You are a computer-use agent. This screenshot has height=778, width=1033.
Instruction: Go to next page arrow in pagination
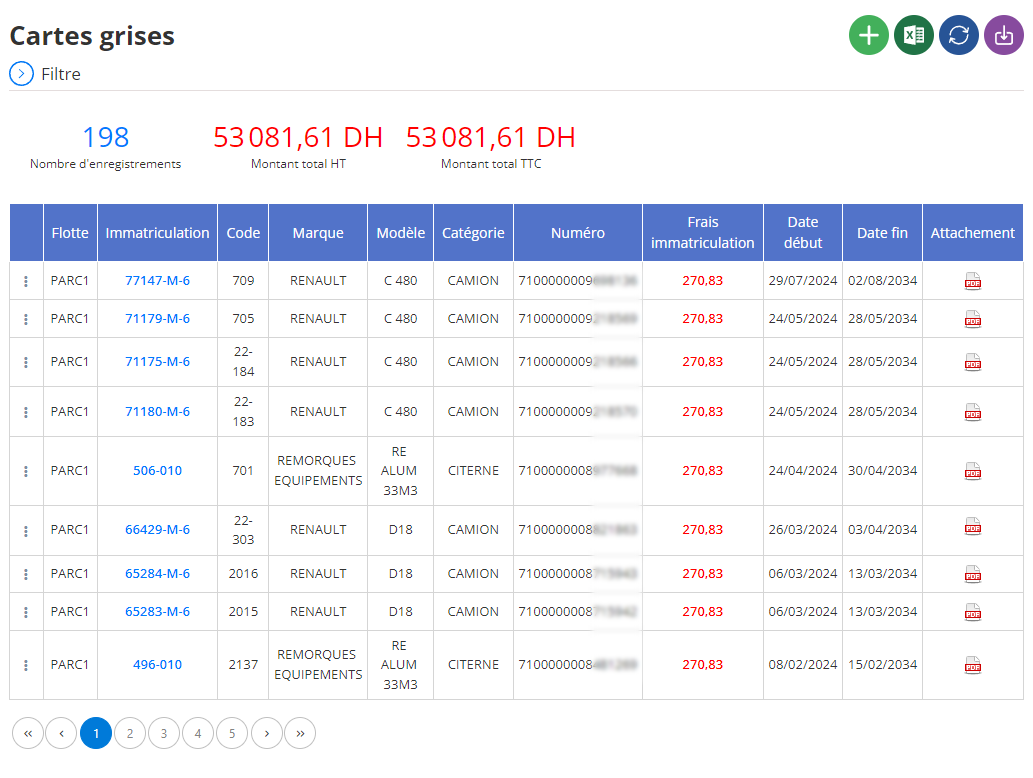click(267, 733)
